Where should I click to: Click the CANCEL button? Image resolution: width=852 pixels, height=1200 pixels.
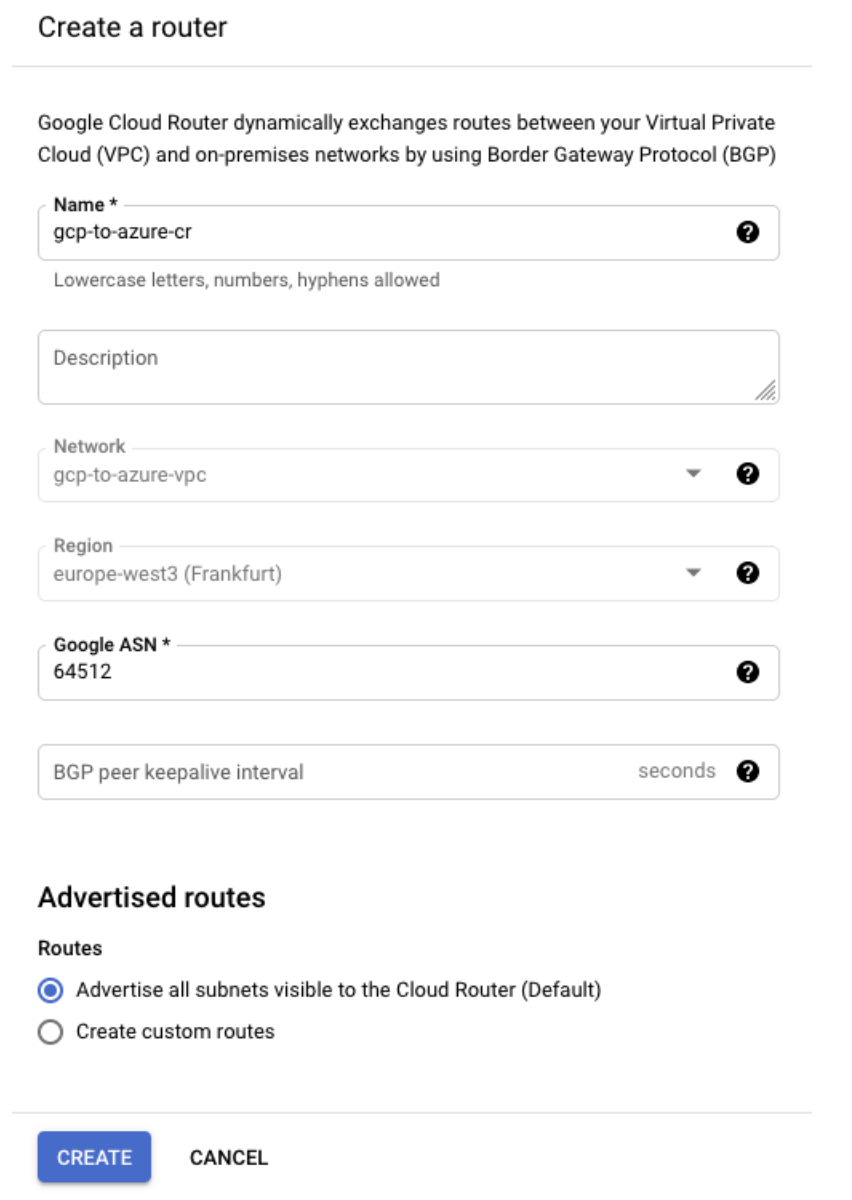pyautogui.click(x=229, y=1157)
